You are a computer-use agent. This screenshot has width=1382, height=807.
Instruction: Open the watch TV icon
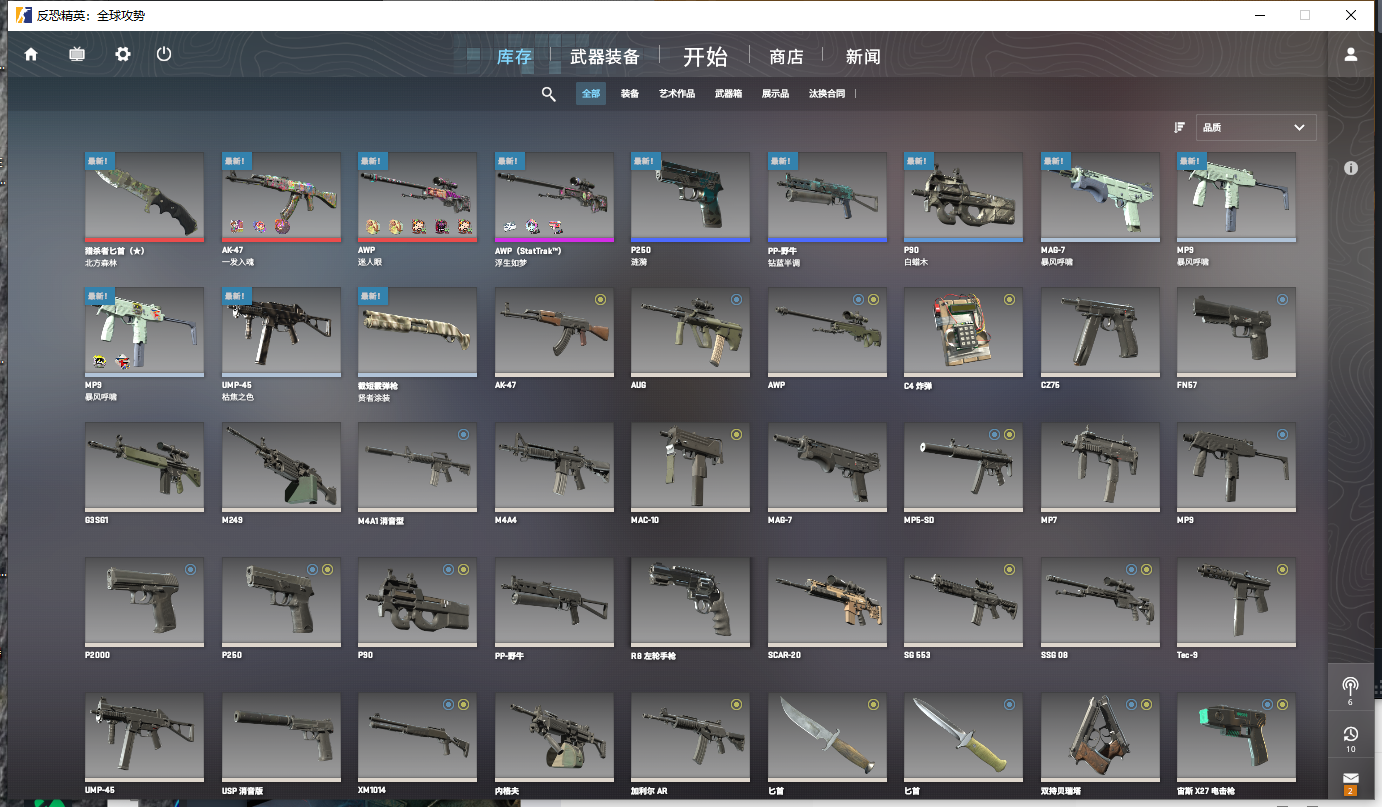[x=77, y=55]
